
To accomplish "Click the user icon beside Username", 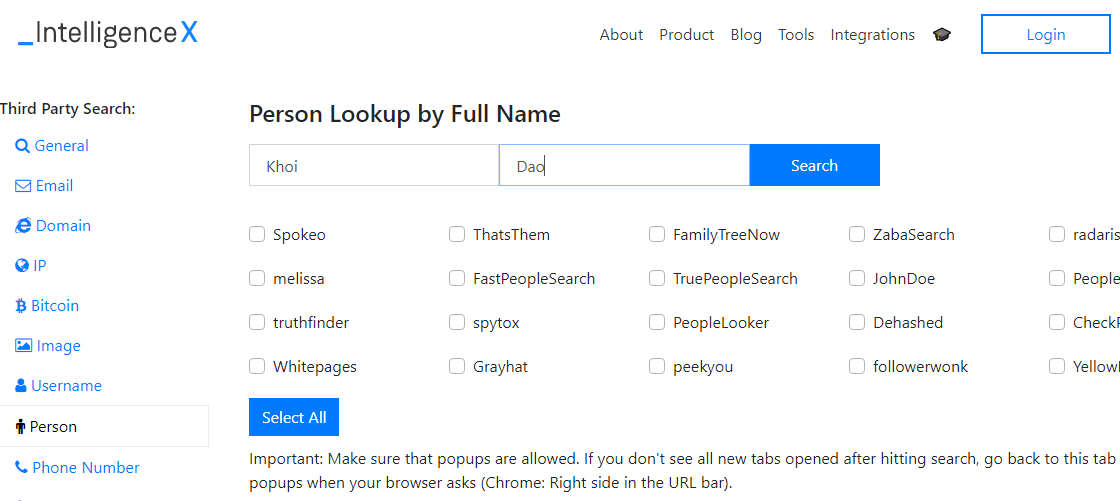I will (21, 386).
